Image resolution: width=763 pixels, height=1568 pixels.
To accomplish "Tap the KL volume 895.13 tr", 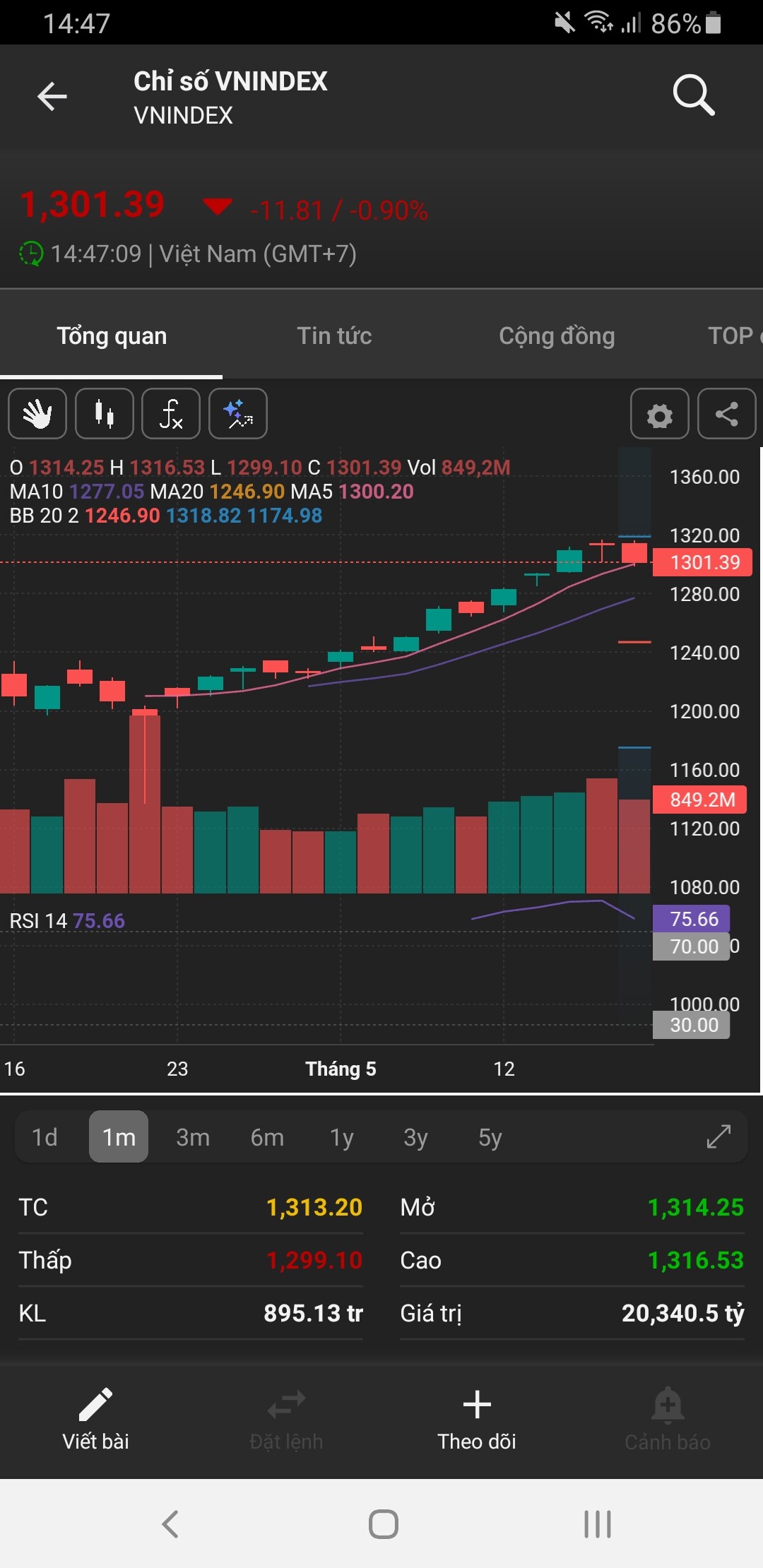I will tap(313, 1313).
